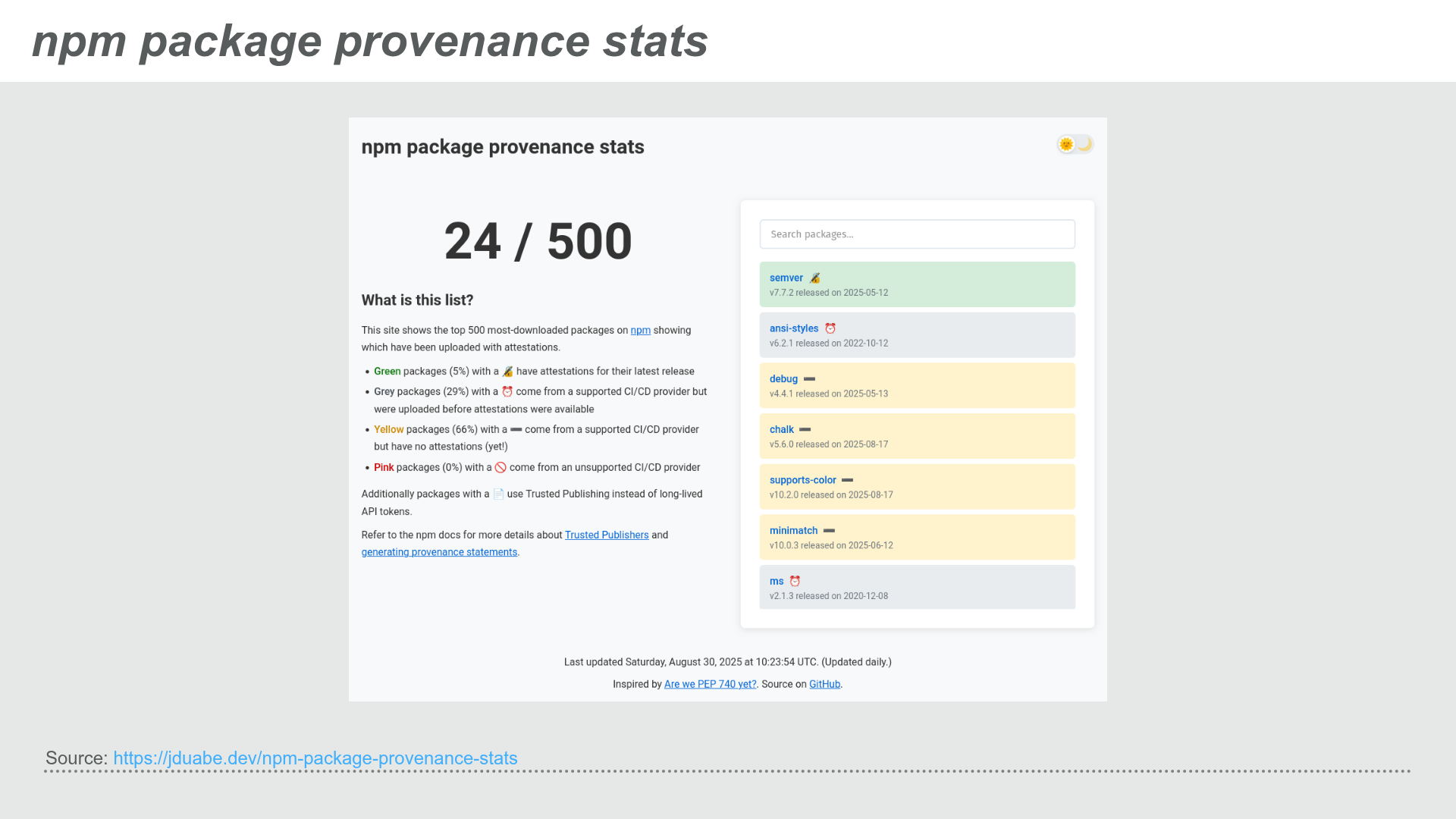The height and width of the screenshot is (819, 1456).
Task: Click the 'Last updated Saturday, August 30, 2025' line
Action: 727,662
